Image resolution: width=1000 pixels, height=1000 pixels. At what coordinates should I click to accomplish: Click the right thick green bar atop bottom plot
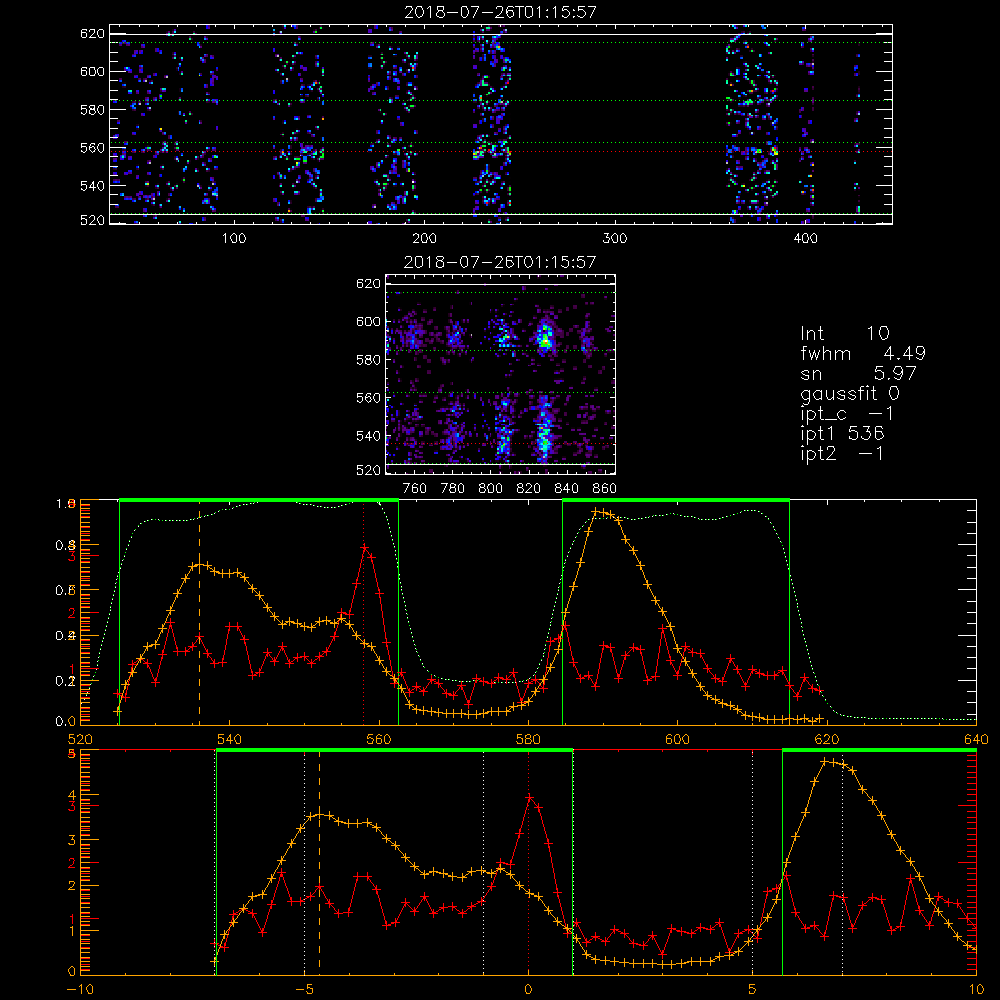(879, 751)
